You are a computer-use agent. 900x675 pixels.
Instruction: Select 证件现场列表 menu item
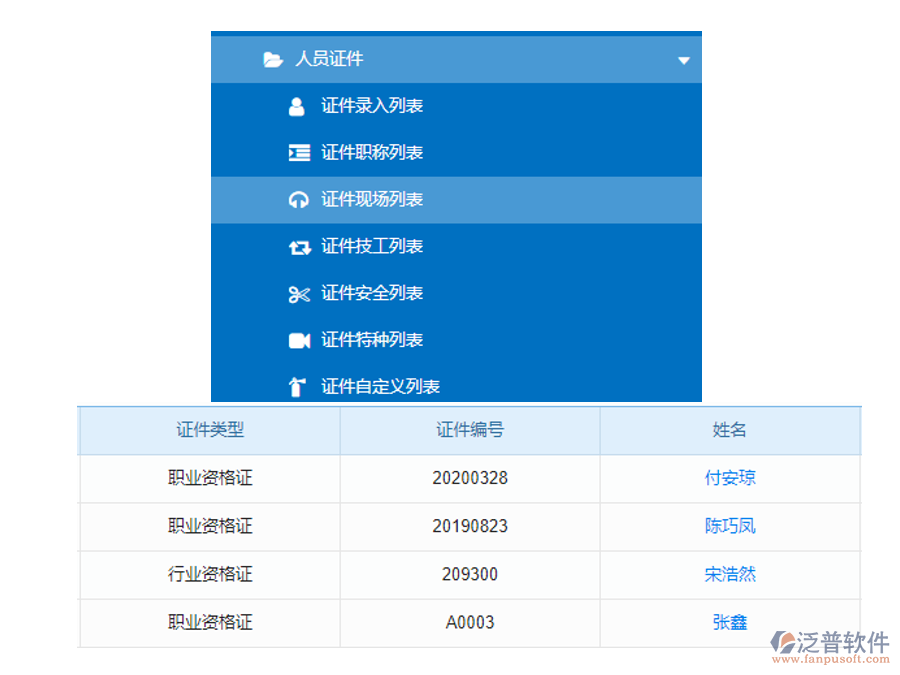[x=456, y=200]
